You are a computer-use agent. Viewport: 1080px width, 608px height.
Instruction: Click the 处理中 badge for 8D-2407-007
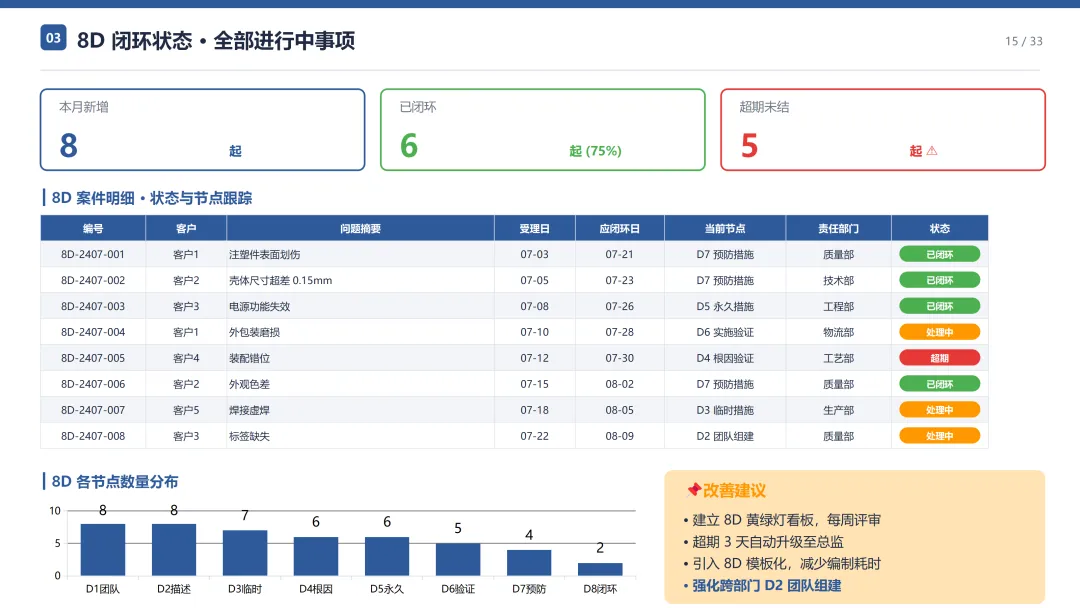(939, 410)
